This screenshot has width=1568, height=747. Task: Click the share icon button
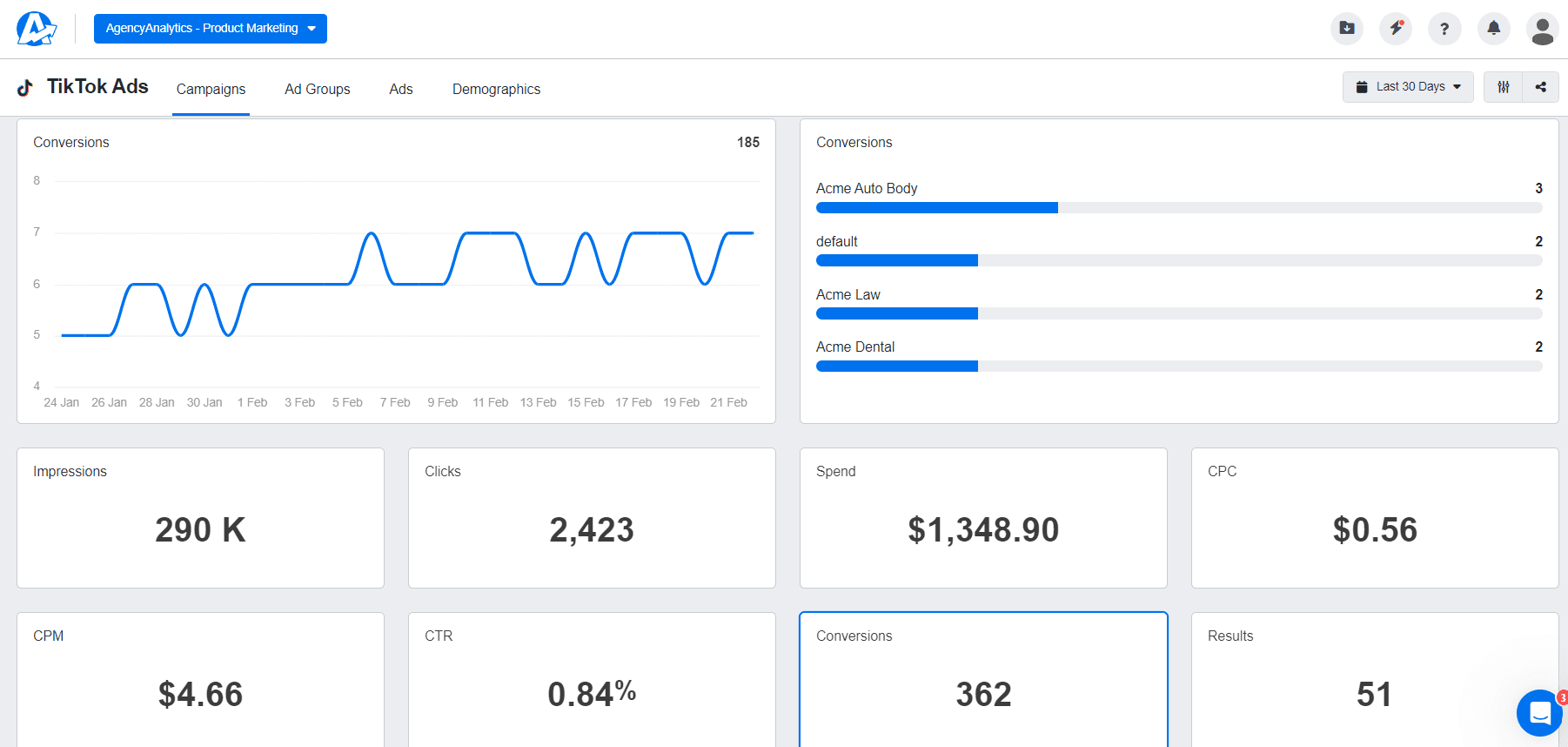pos(1540,87)
